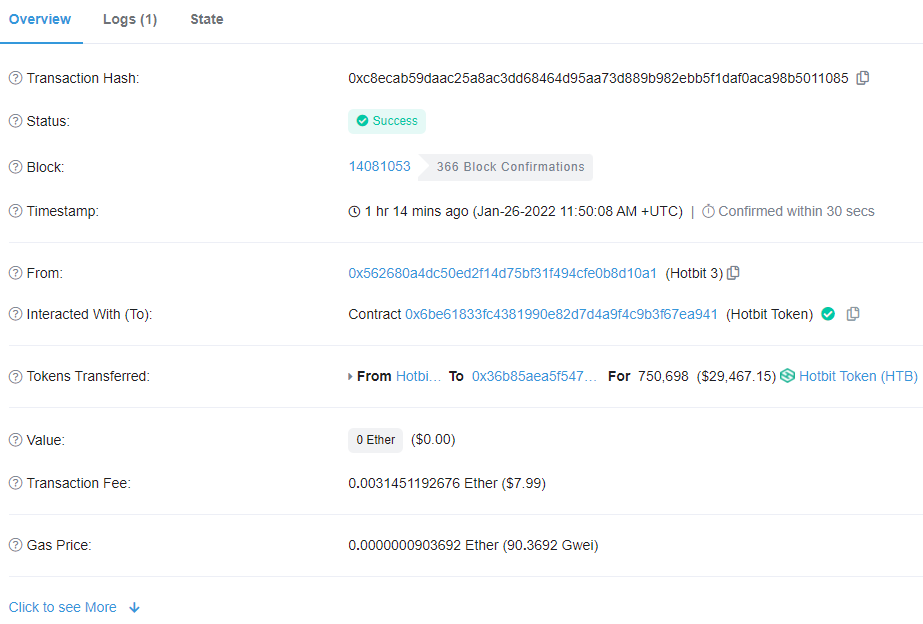923x624 pixels.
Task: Click the help icon beside Tokens Transferred
Action: (15, 377)
